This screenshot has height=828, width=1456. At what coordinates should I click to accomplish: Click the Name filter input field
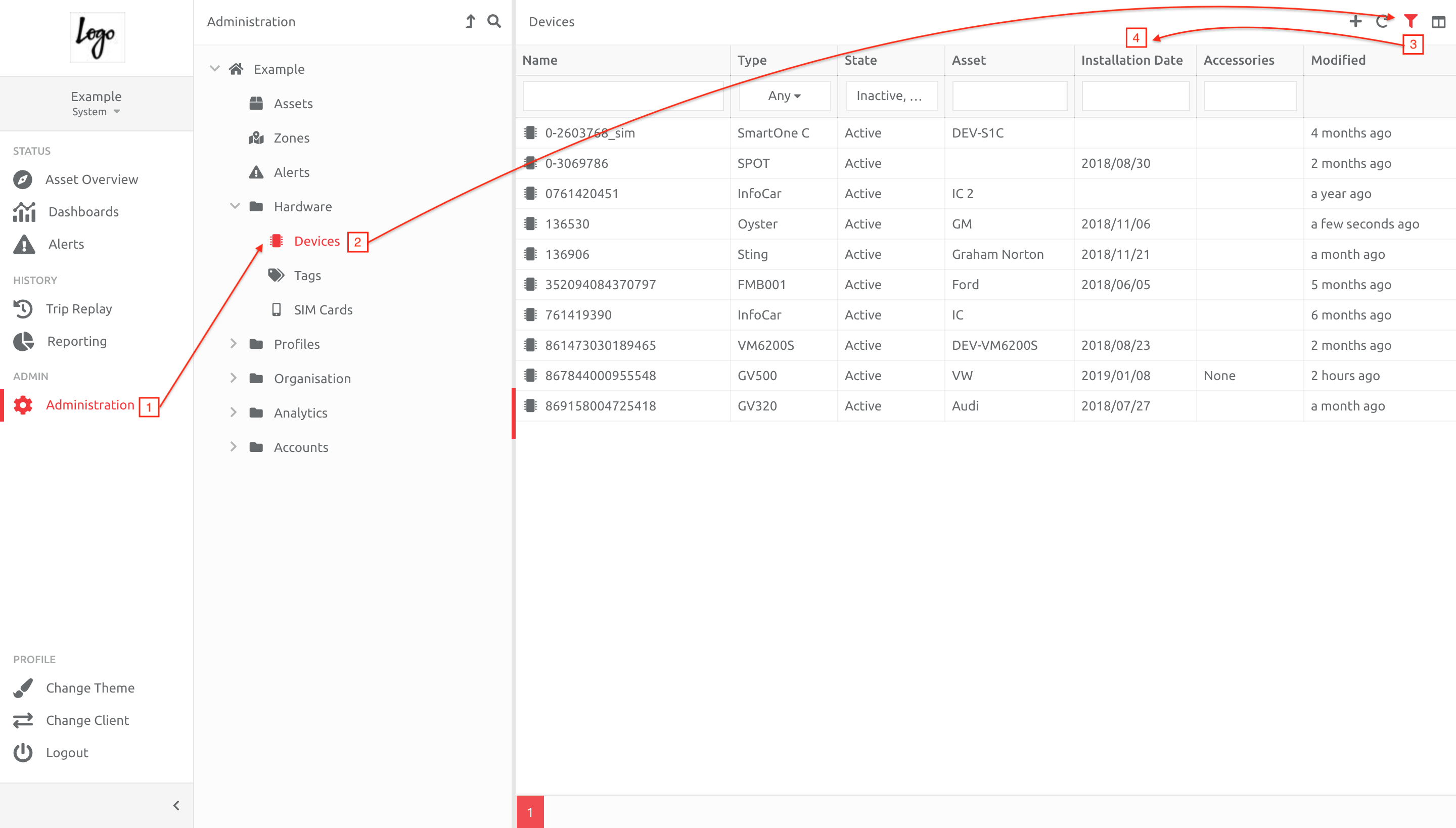pos(622,96)
